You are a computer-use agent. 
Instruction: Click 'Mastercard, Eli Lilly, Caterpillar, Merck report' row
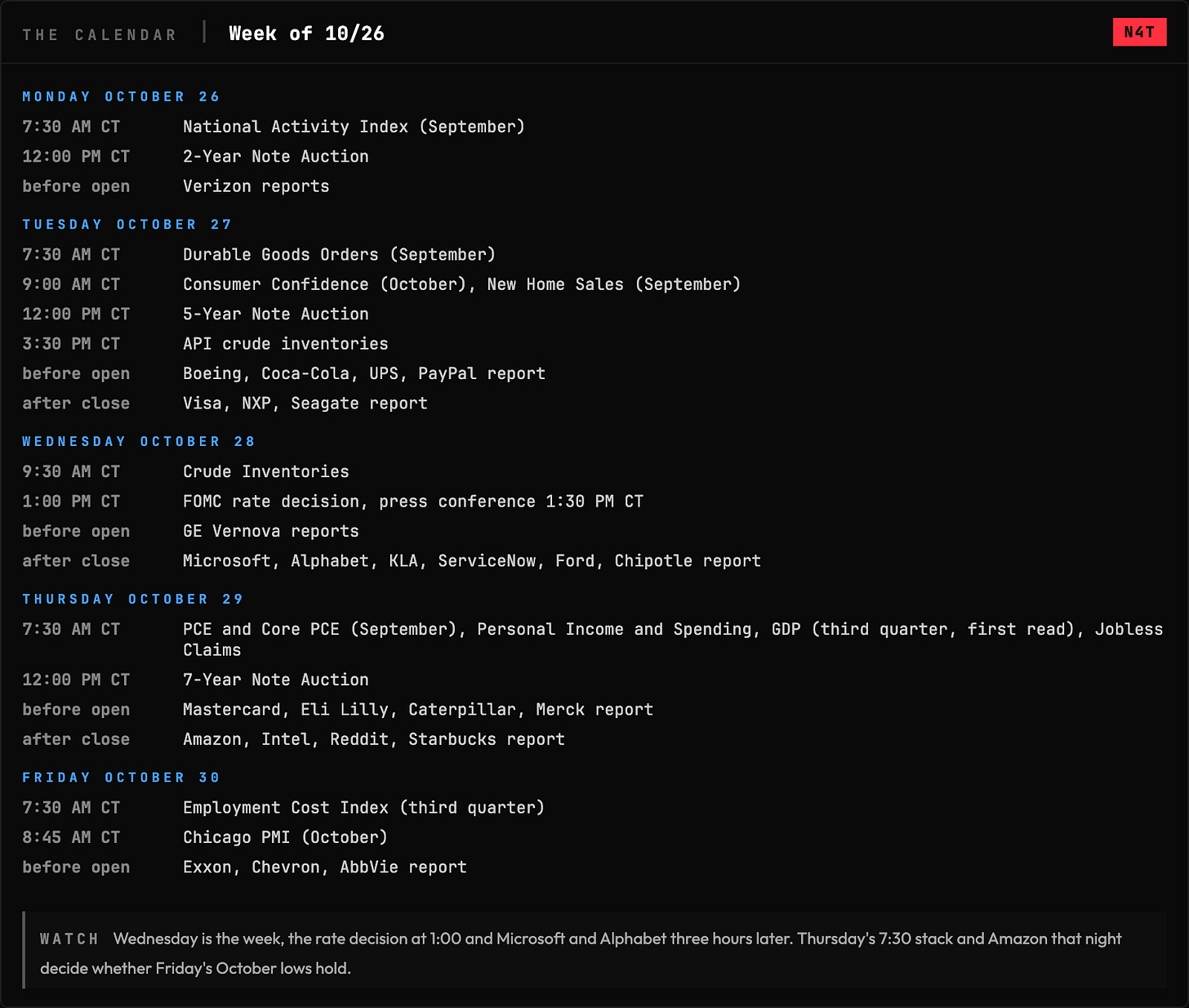(417, 710)
